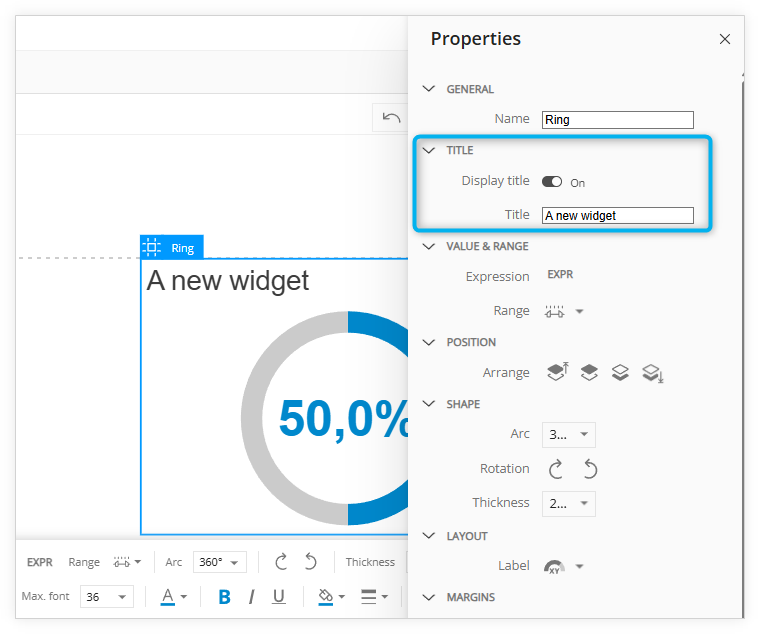Open Max. font size dropdown showing 36
Image resolution: width=760 pixels, height=634 pixels.
tap(107, 597)
